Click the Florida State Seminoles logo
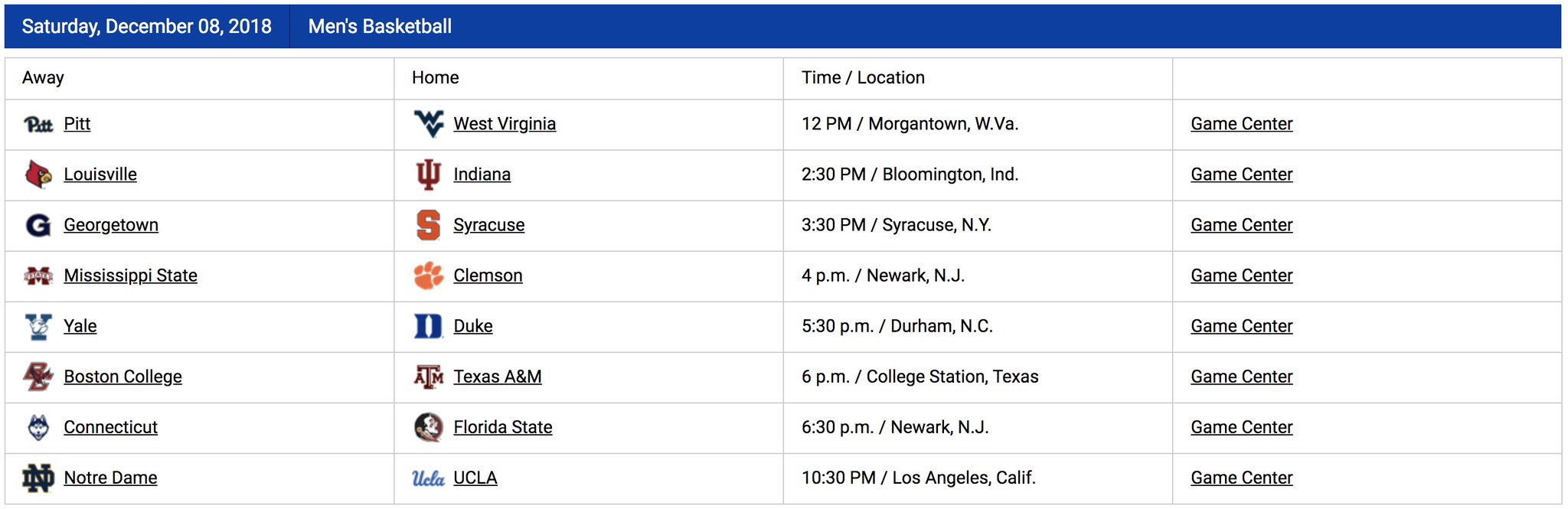The height and width of the screenshot is (509, 1568). point(428,427)
